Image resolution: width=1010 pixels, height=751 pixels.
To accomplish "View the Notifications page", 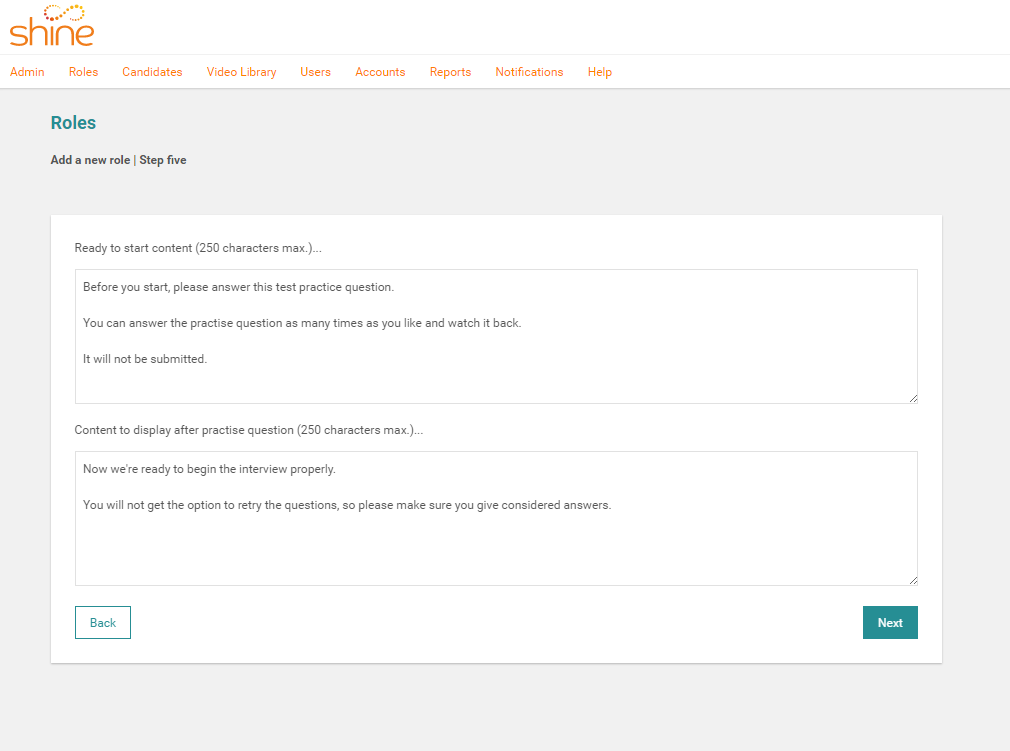I will pyautogui.click(x=529, y=72).
